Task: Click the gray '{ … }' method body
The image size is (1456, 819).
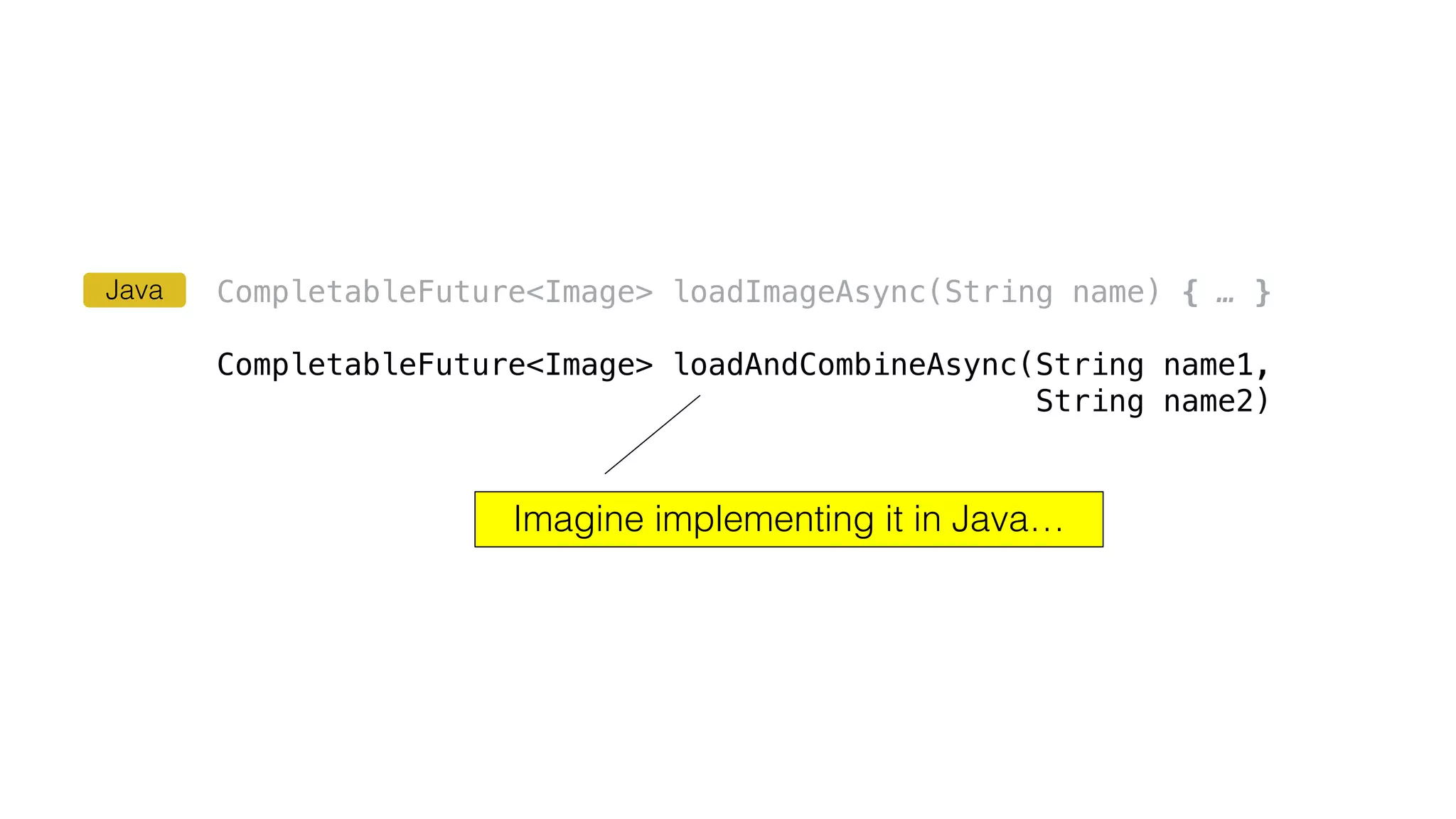Action: pyautogui.click(x=1226, y=292)
